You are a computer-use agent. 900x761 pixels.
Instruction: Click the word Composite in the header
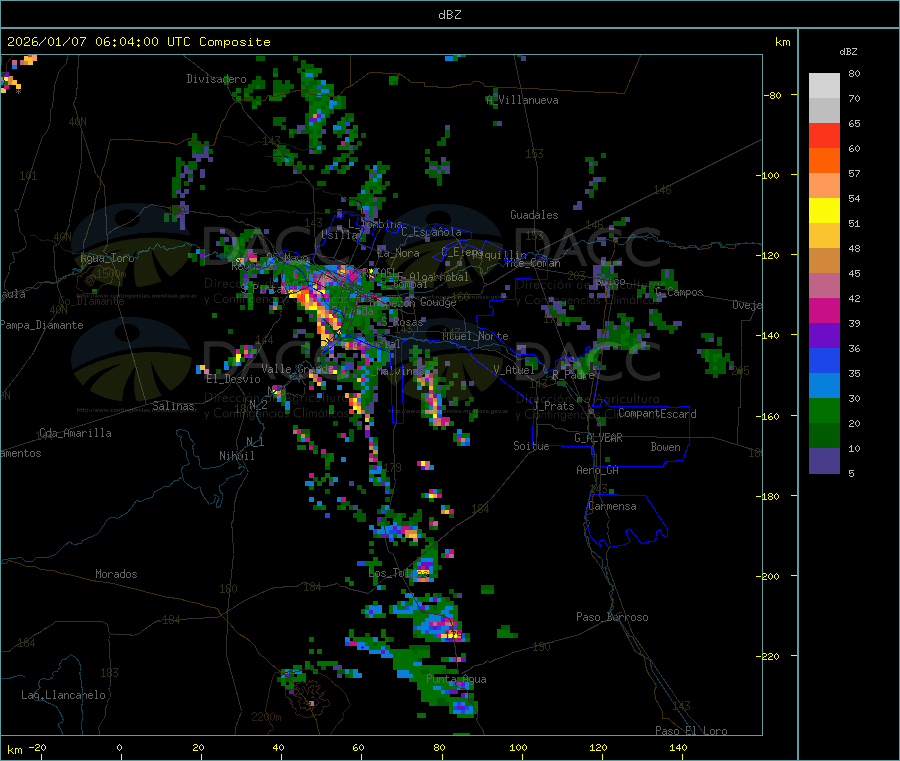point(235,42)
